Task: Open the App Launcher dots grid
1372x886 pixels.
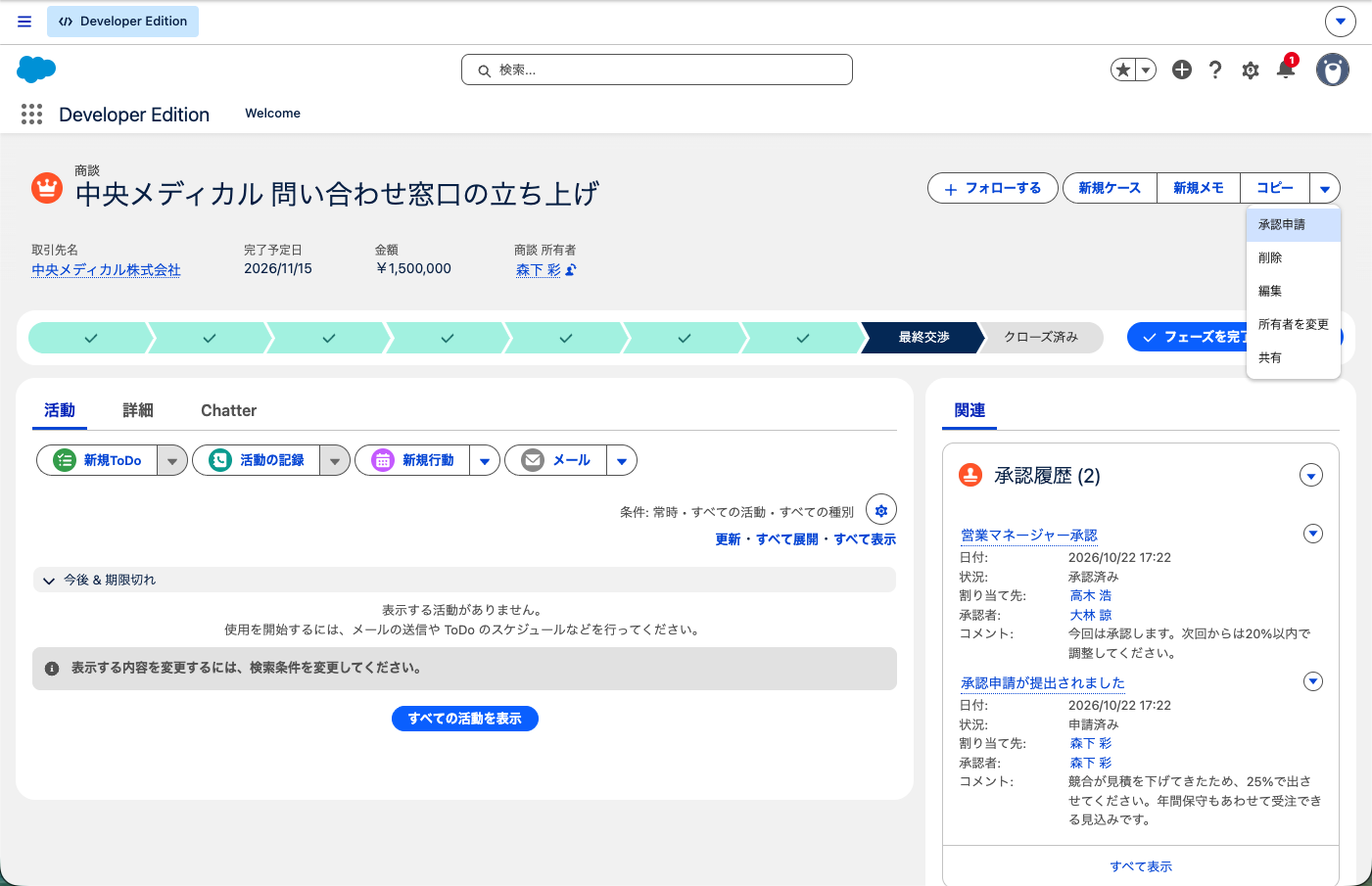Action: [31, 115]
